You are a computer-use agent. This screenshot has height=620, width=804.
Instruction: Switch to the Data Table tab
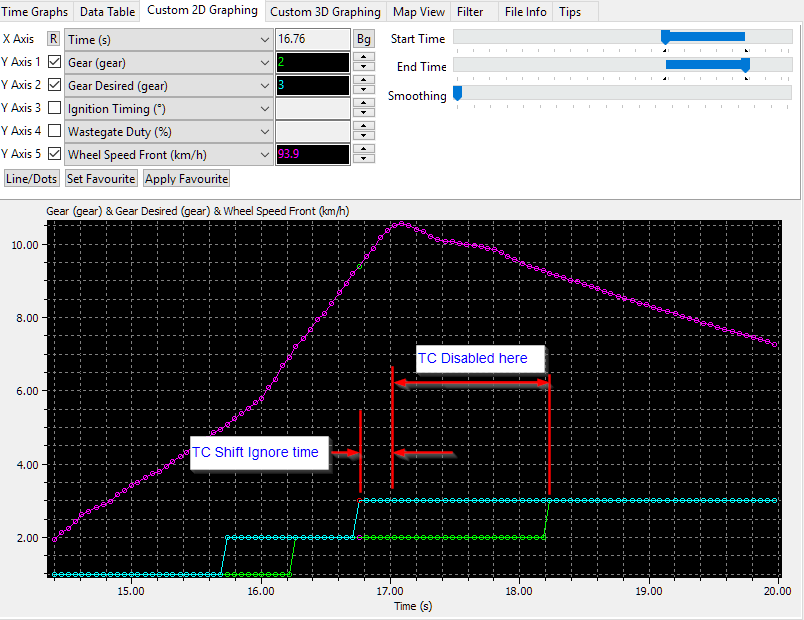tap(108, 12)
